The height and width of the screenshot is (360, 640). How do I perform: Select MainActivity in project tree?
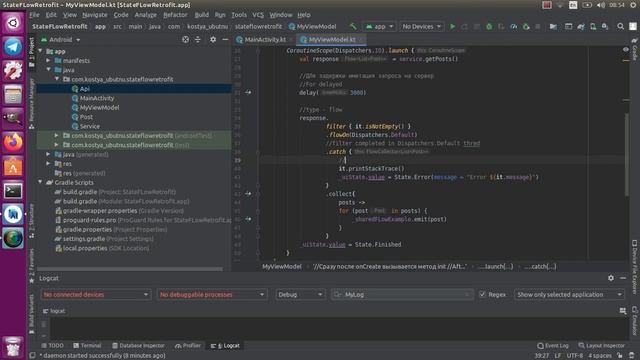pyautogui.click(x=97, y=98)
